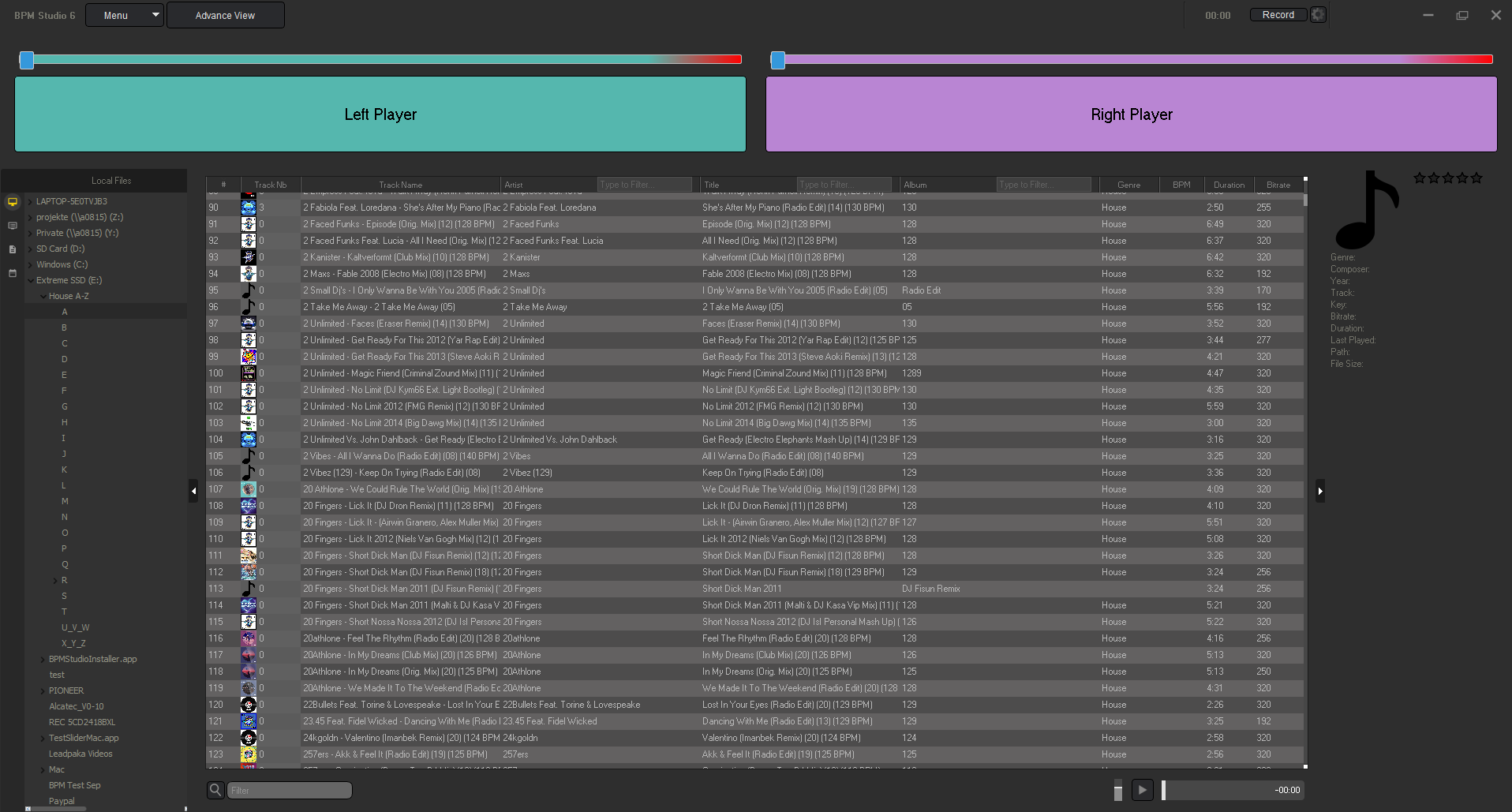This screenshot has width=1512, height=812.
Task: Open the playlist panel icon in the sidebar
Action: (12, 225)
